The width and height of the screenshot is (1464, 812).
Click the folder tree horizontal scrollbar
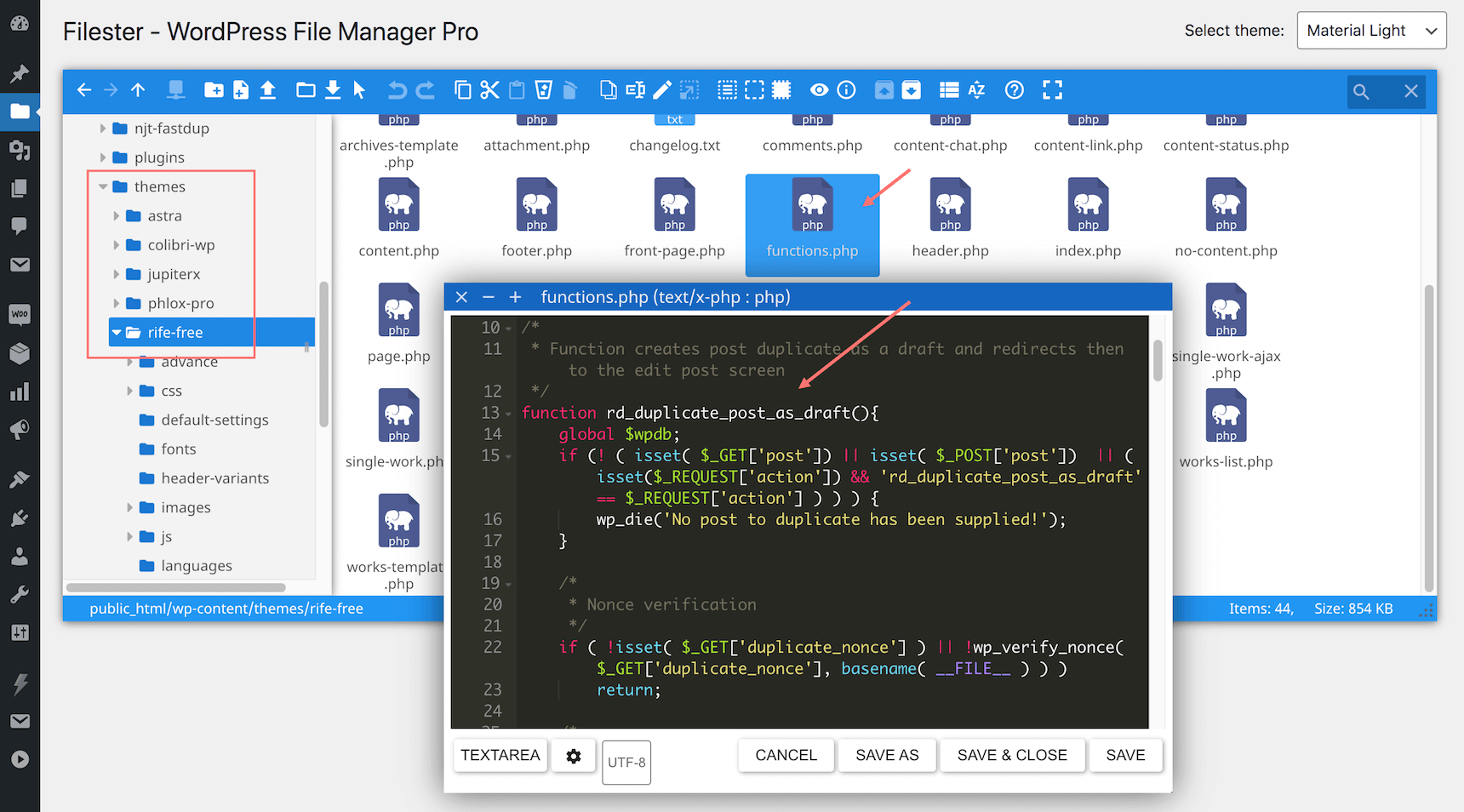176,587
